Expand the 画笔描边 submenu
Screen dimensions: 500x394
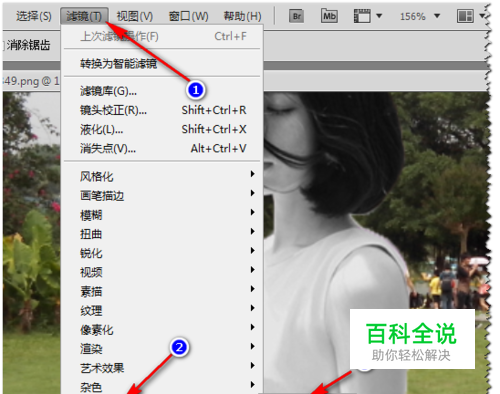point(162,196)
